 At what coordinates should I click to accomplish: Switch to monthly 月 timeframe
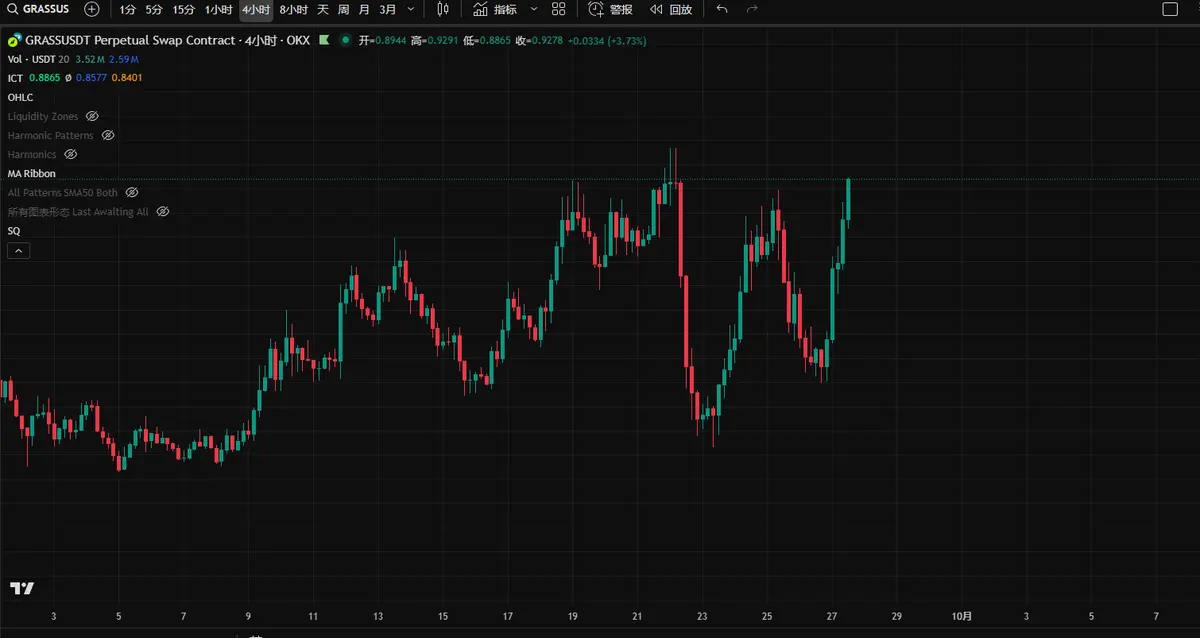[x=364, y=9]
